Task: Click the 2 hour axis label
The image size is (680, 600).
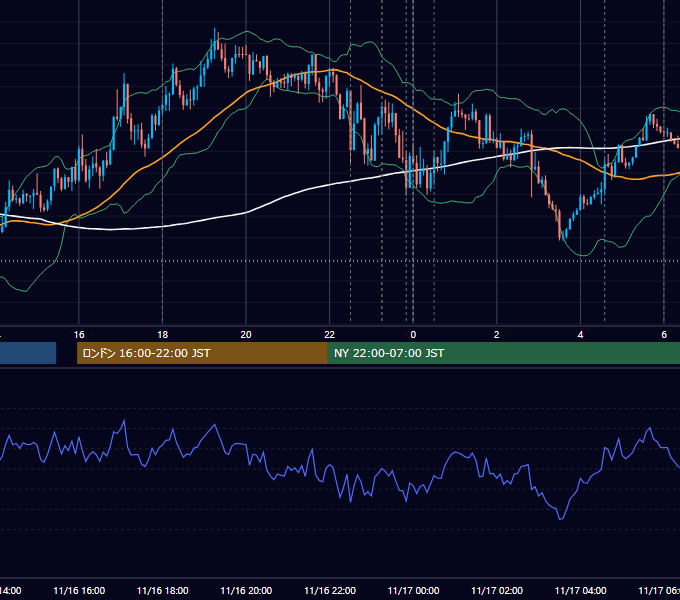Action: [497, 334]
